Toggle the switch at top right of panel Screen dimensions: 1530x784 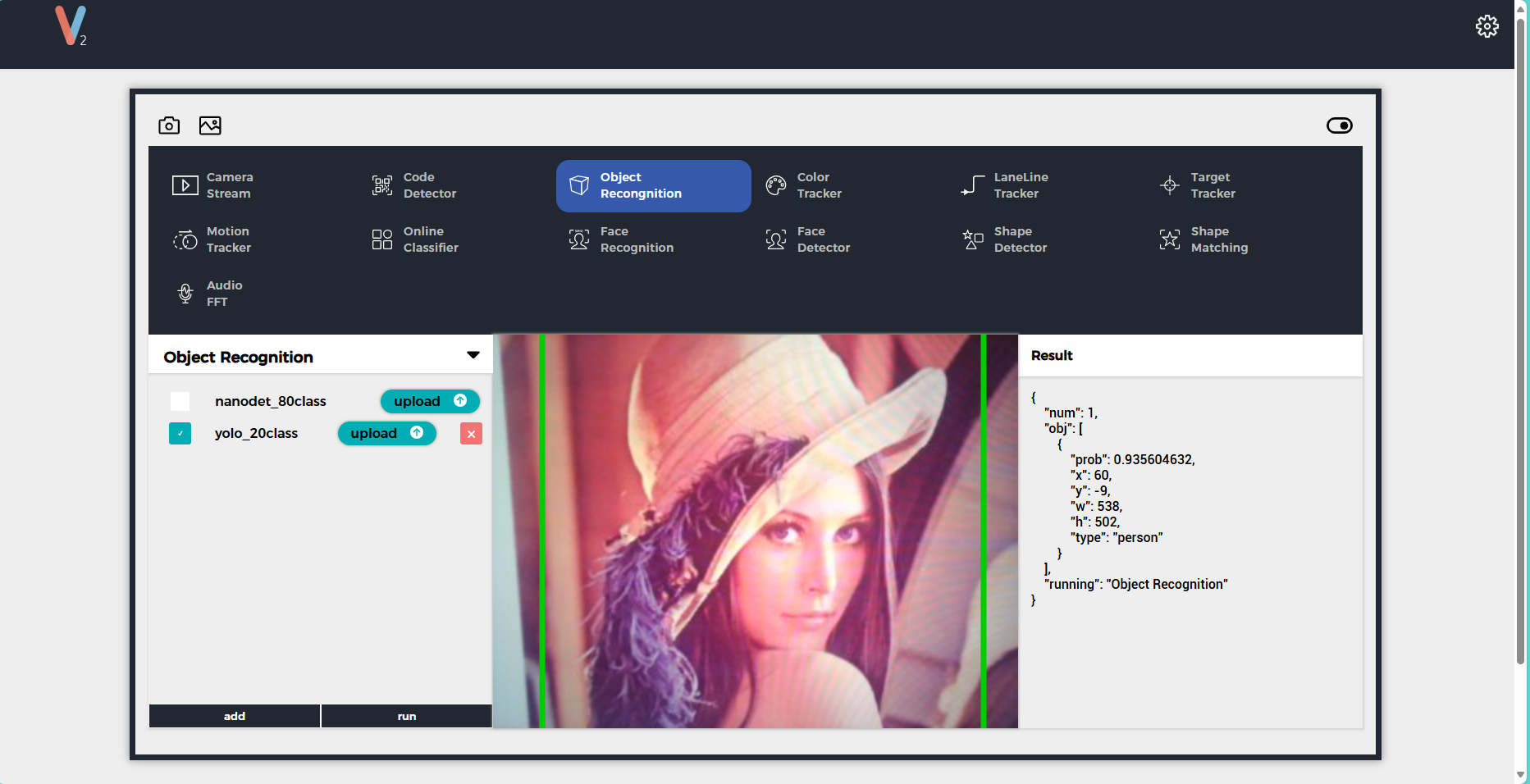tap(1339, 125)
